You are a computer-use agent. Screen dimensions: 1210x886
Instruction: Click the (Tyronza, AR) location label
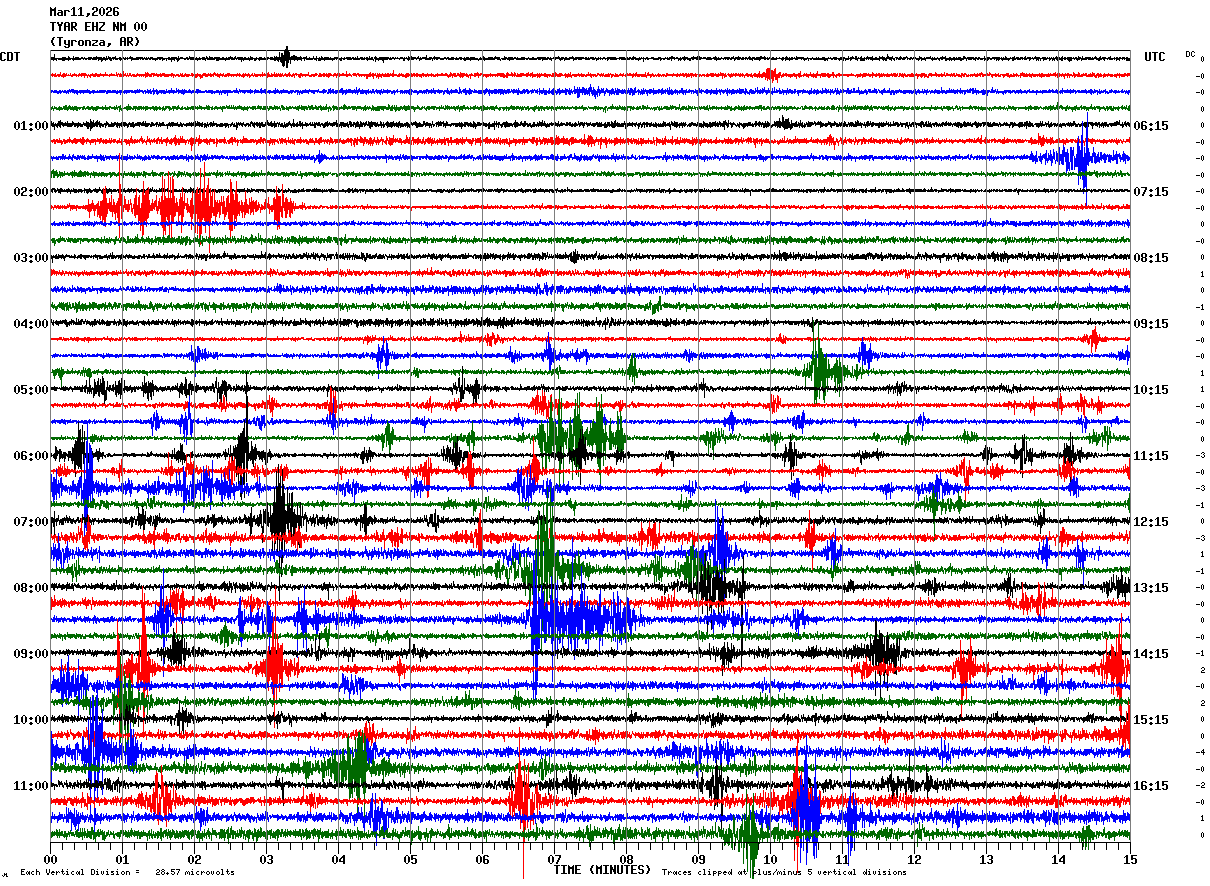95,42
